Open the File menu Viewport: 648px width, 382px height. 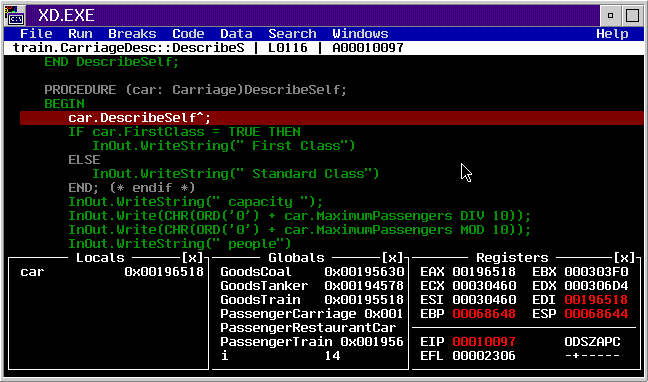tap(36, 34)
